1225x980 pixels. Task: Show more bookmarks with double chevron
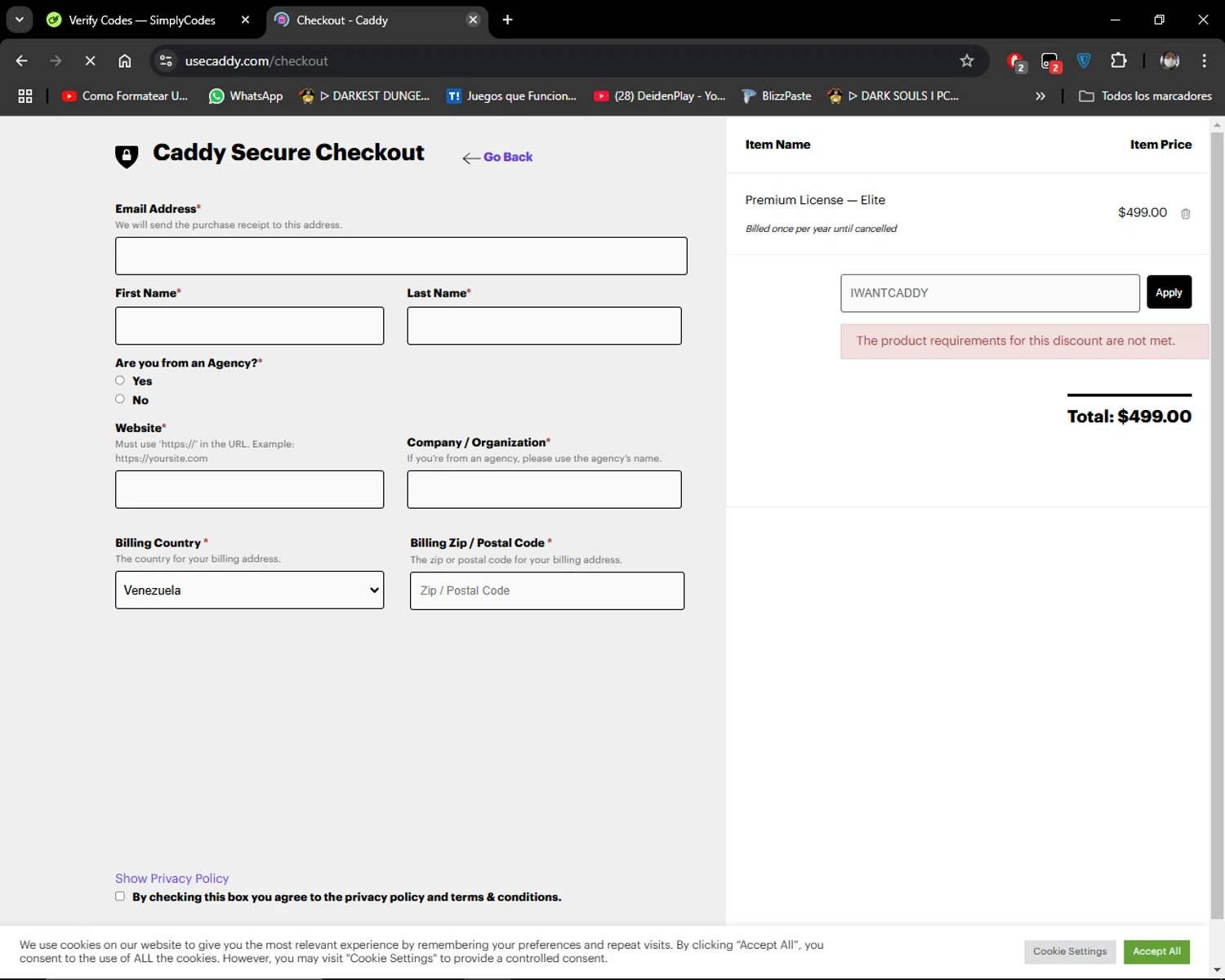click(x=1040, y=96)
